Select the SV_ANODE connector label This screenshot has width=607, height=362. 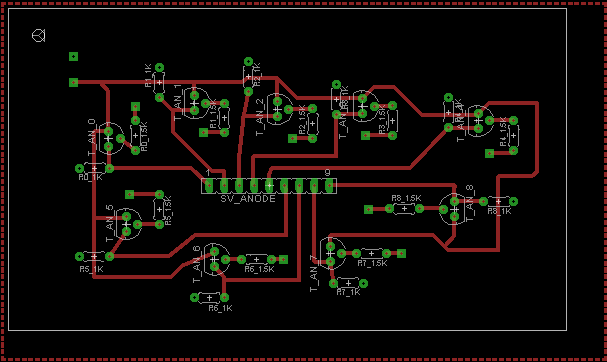tap(248, 199)
